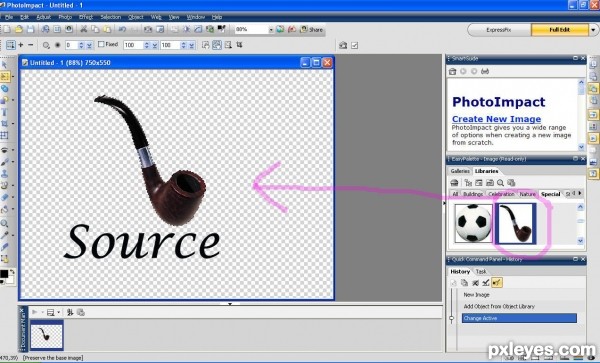Viewport: 600px width, 363px height.
Task: Click the Cut scissors icon
Action: 83,29
